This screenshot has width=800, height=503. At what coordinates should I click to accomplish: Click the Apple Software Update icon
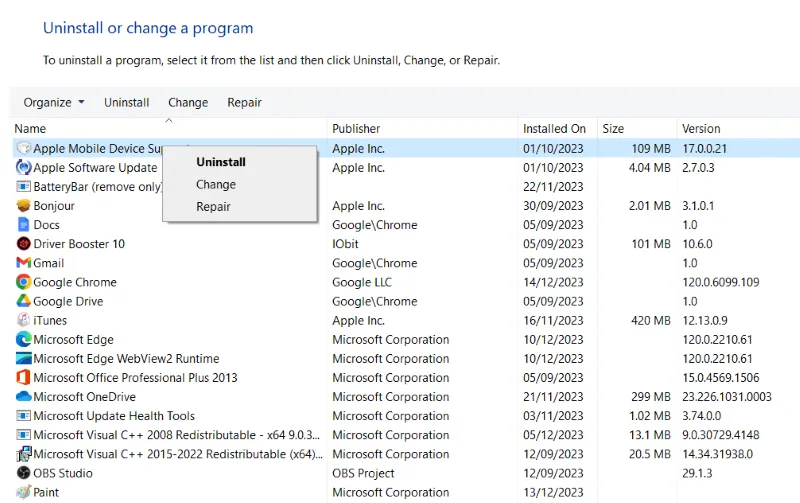pos(23,167)
